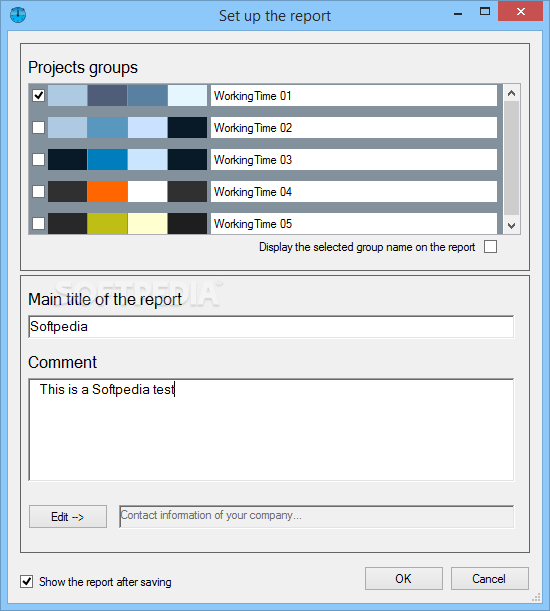Enable display of selected group name on report
Viewport: 550px width, 611px height.
(x=490, y=247)
